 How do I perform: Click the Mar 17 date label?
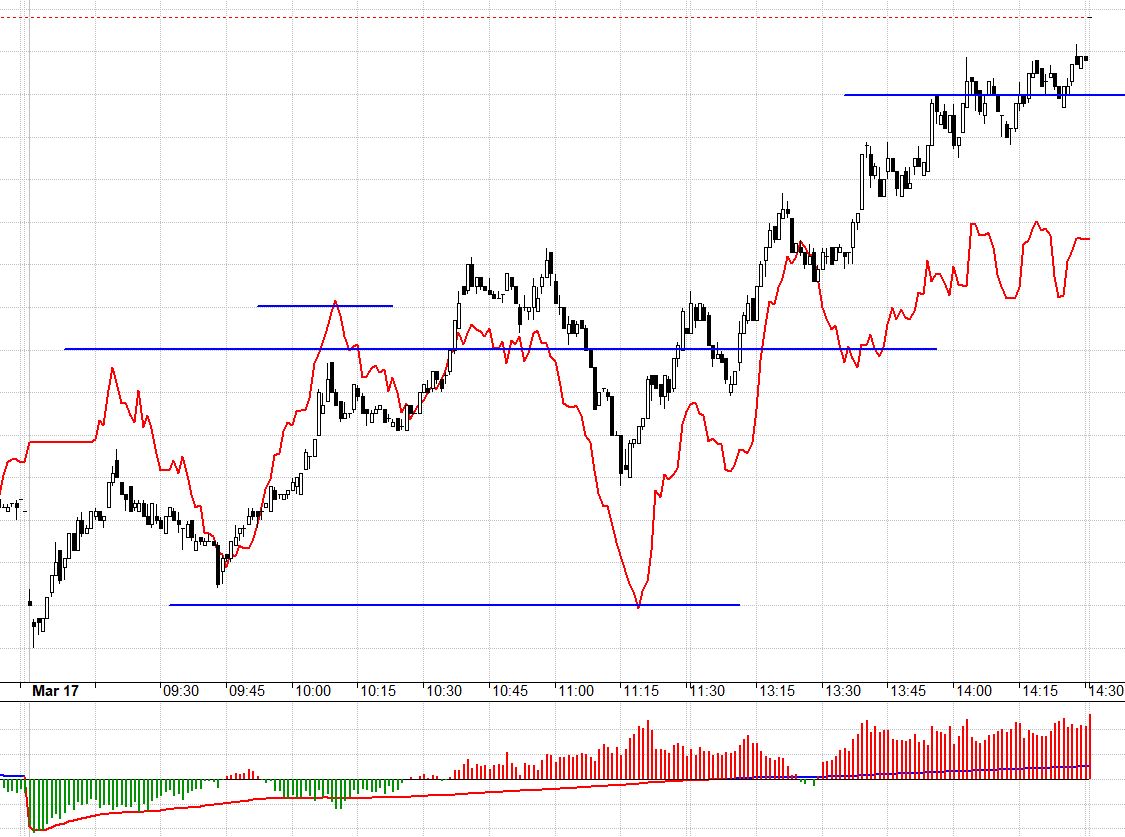(x=55, y=690)
